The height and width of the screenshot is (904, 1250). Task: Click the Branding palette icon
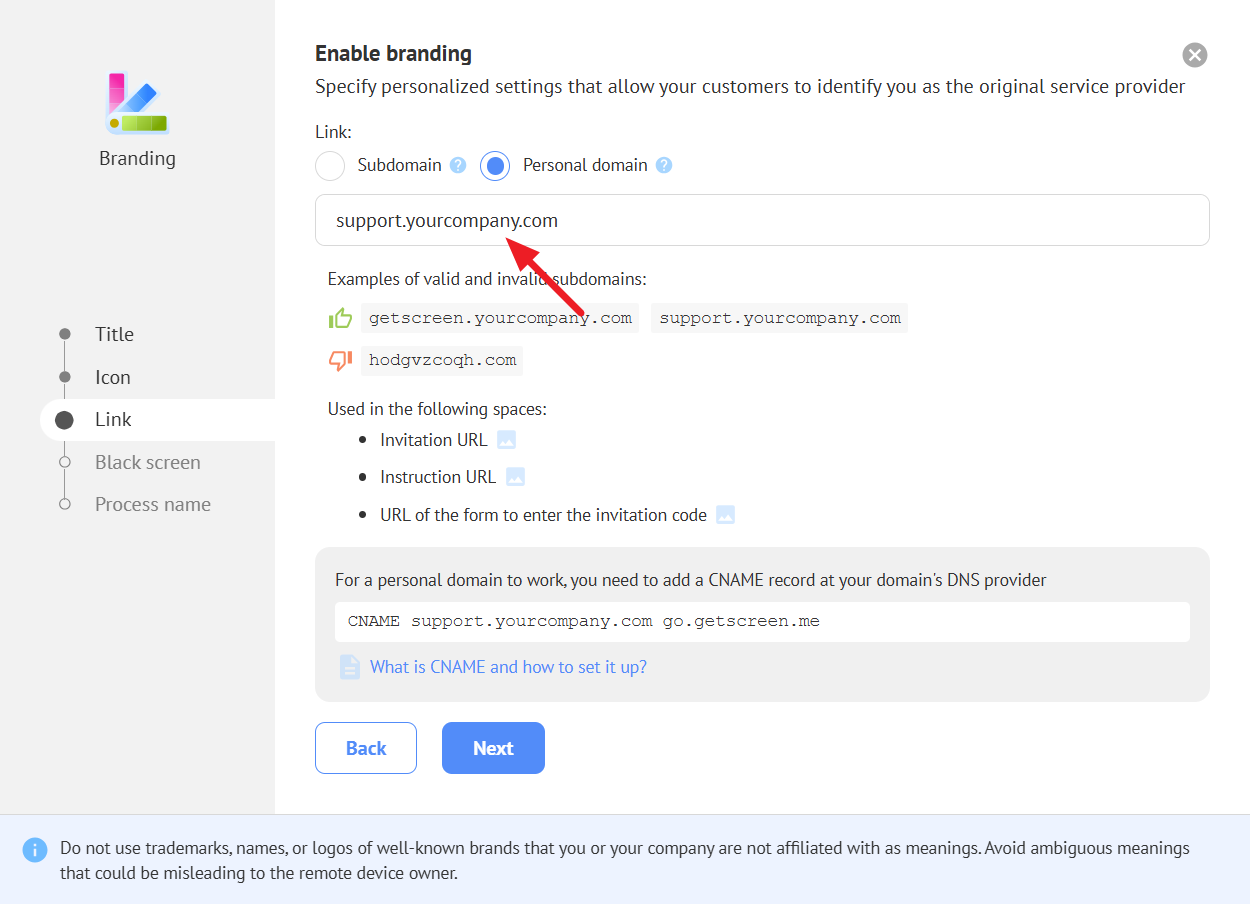point(137,103)
